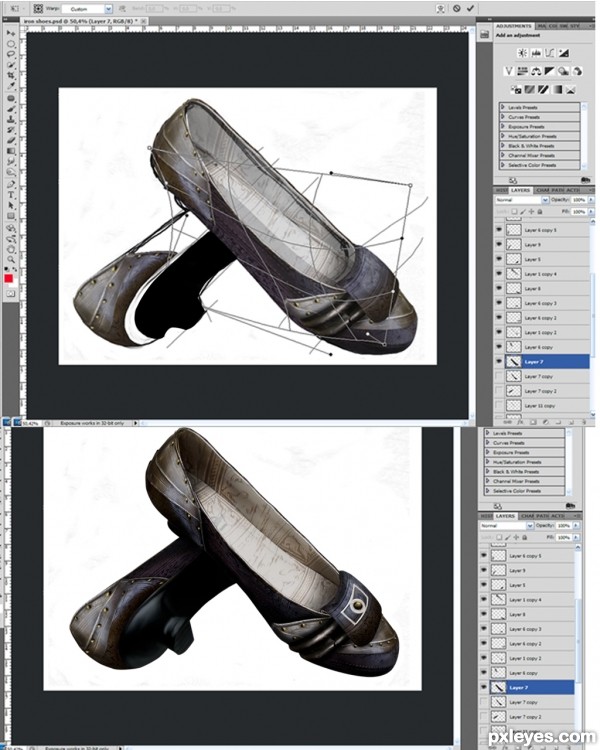
Task: Select the Quick Selection tool
Action: (x=11, y=65)
